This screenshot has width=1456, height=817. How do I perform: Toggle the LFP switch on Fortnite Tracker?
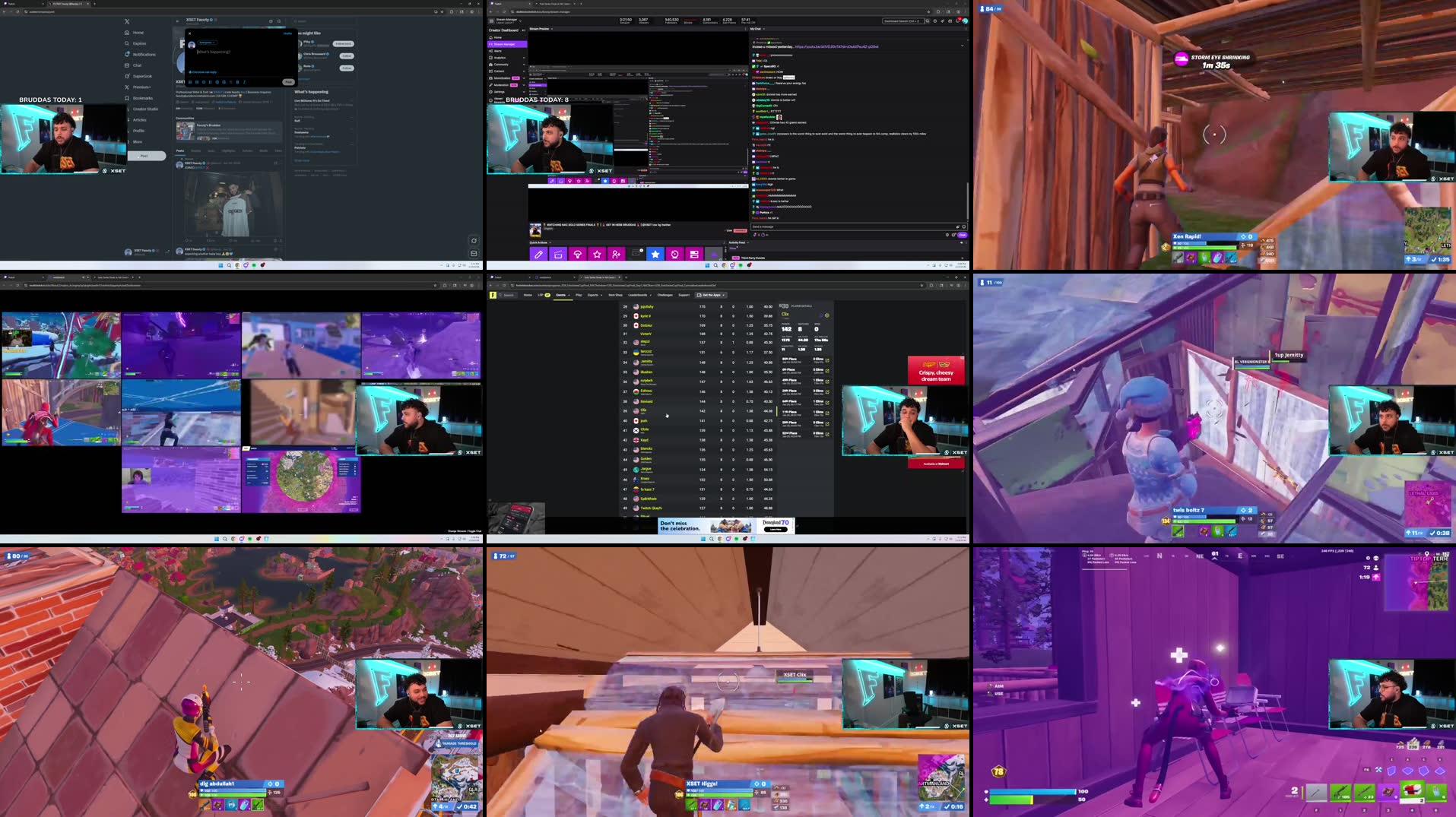click(546, 295)
